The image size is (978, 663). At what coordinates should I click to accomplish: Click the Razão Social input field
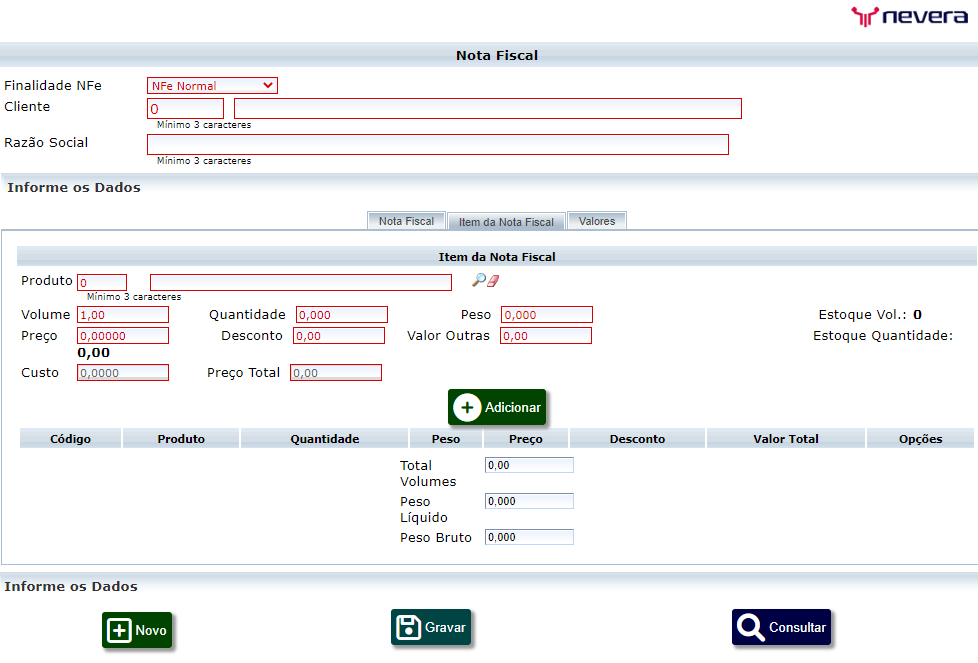click(x=438, y=145)
